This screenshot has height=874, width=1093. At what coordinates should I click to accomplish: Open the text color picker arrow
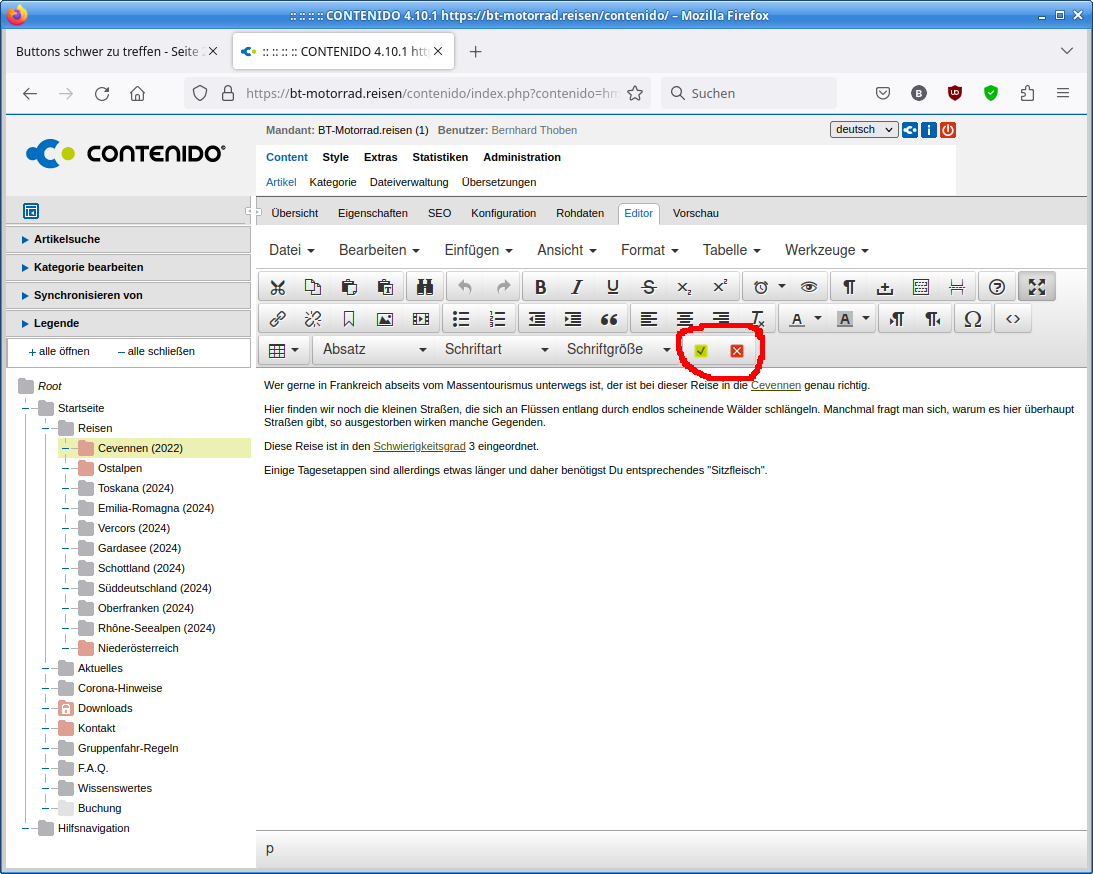click(x=818, y=319)
